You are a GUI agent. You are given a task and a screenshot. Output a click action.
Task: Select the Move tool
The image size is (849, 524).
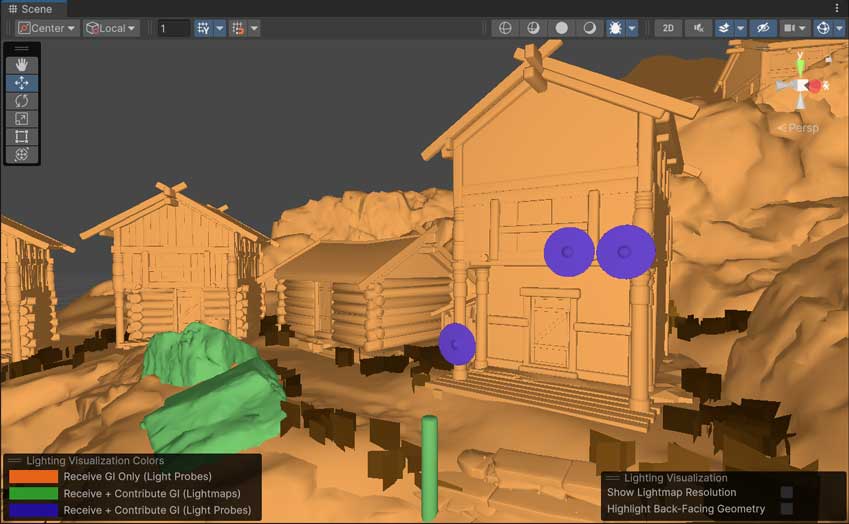coord(22,83)
